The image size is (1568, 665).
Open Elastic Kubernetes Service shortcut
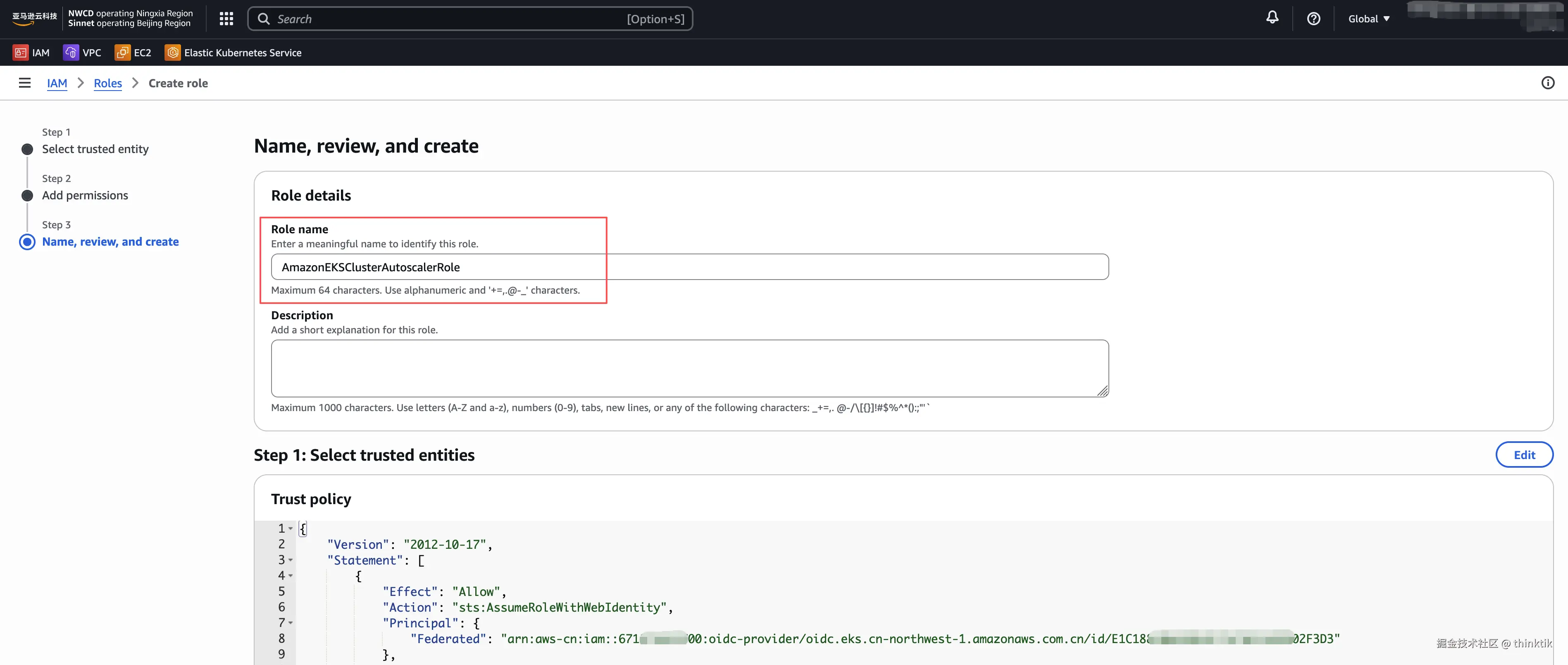click(233, 53)
